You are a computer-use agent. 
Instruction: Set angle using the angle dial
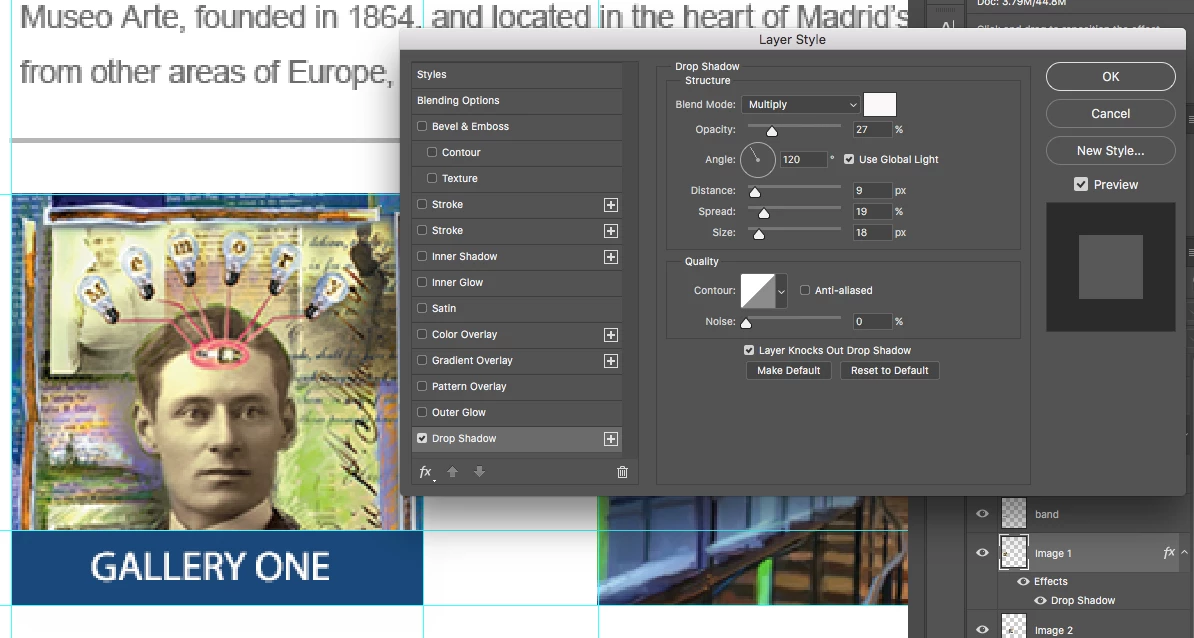[758, 159]
